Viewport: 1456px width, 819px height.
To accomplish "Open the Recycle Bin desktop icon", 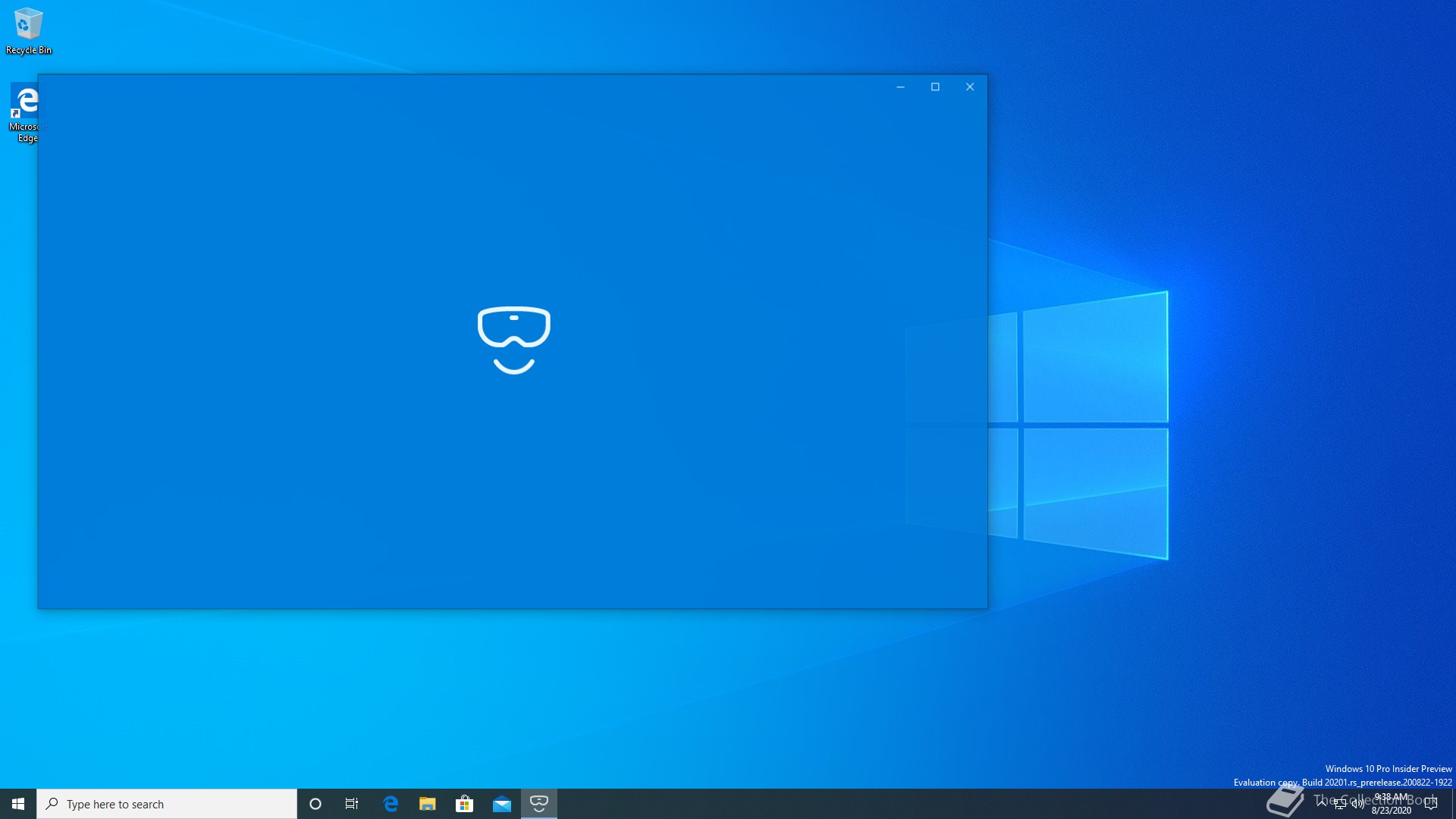I will click(x=29, y=32).
